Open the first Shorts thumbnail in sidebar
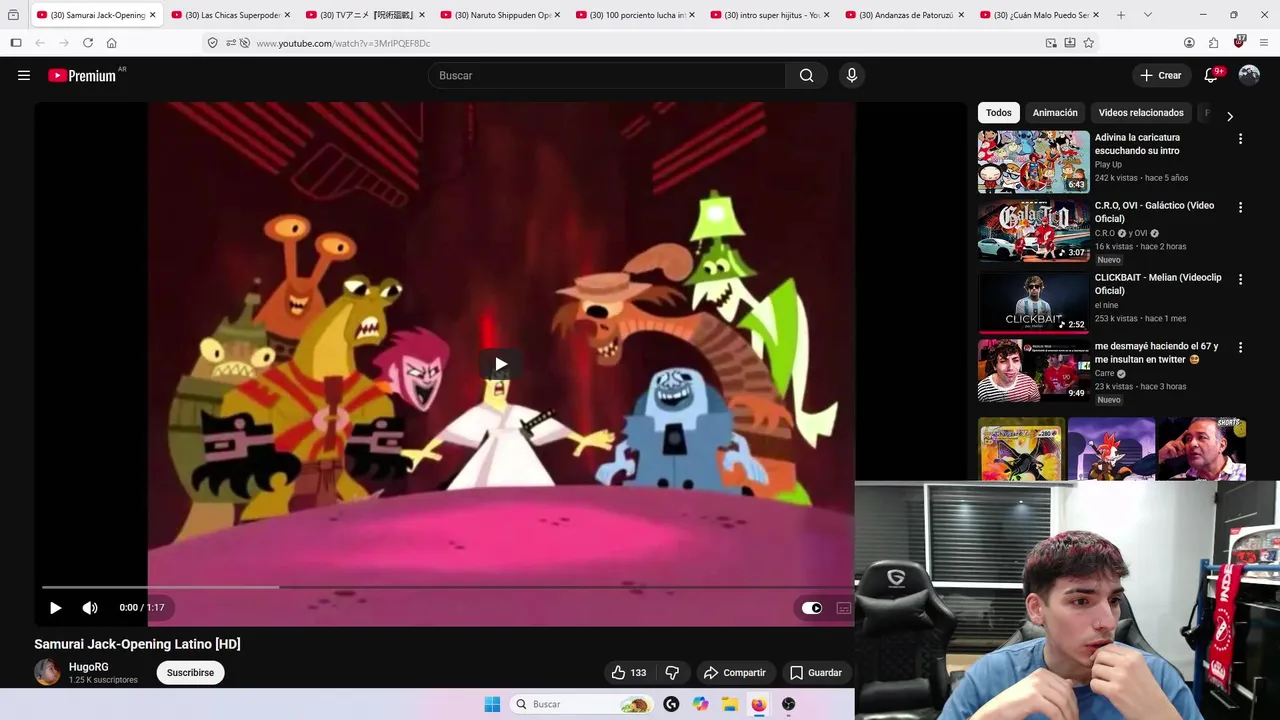The height and width of the screenshot is (720, 1280). pyautogui.click(x=1021, y=450)
